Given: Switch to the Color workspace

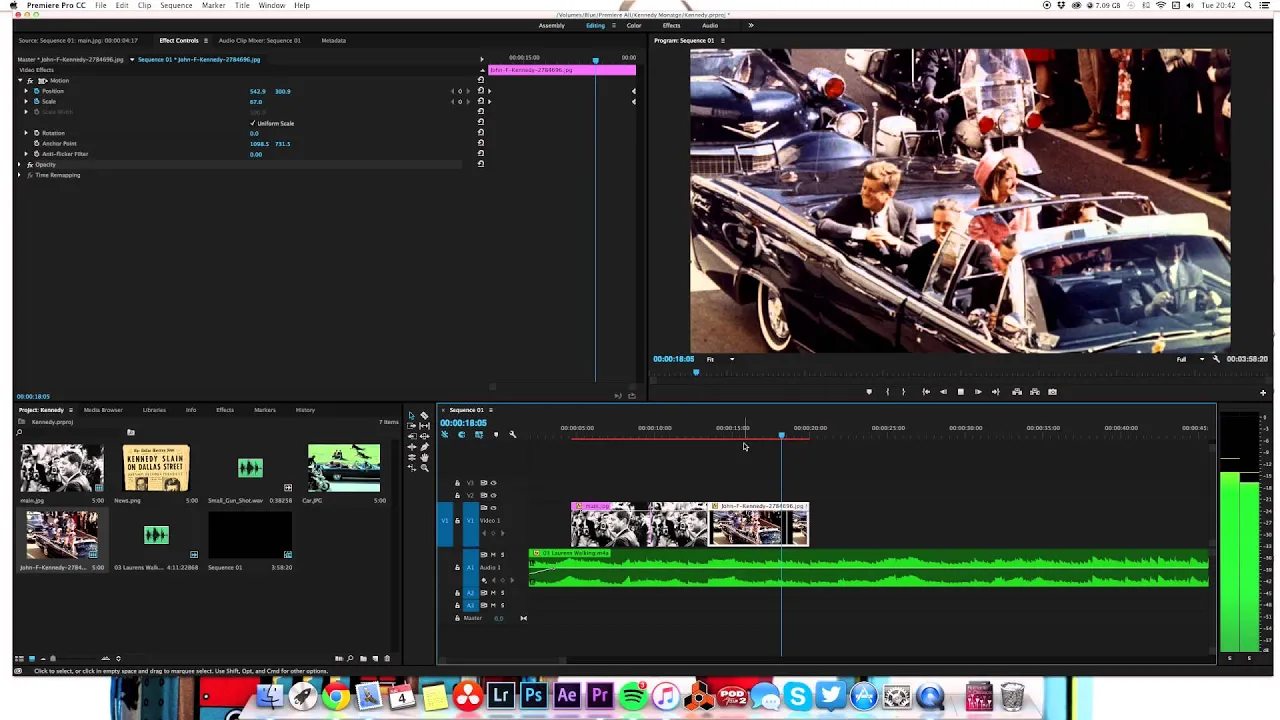Looking at the screenshot, I should pyautogui.click(x=634, y=25).
